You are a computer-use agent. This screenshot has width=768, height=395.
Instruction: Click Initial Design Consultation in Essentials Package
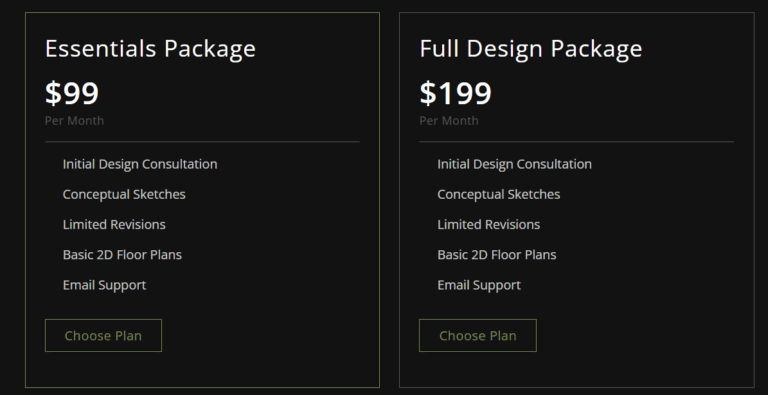coord(140,164)
